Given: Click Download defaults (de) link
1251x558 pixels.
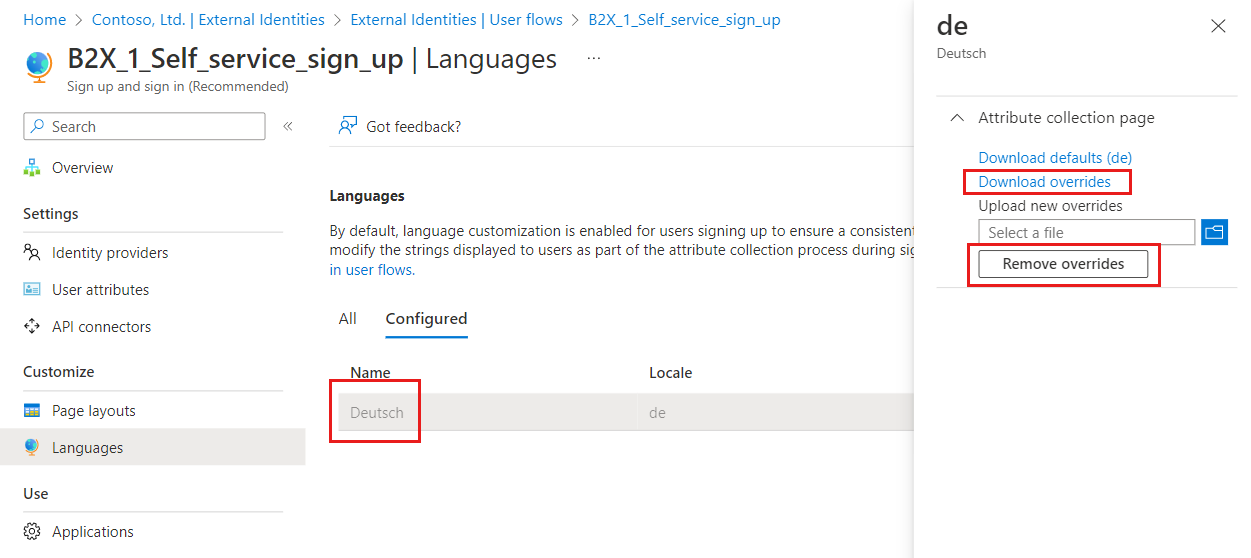Looking at the screenshot, I should tap(1055, 158).
